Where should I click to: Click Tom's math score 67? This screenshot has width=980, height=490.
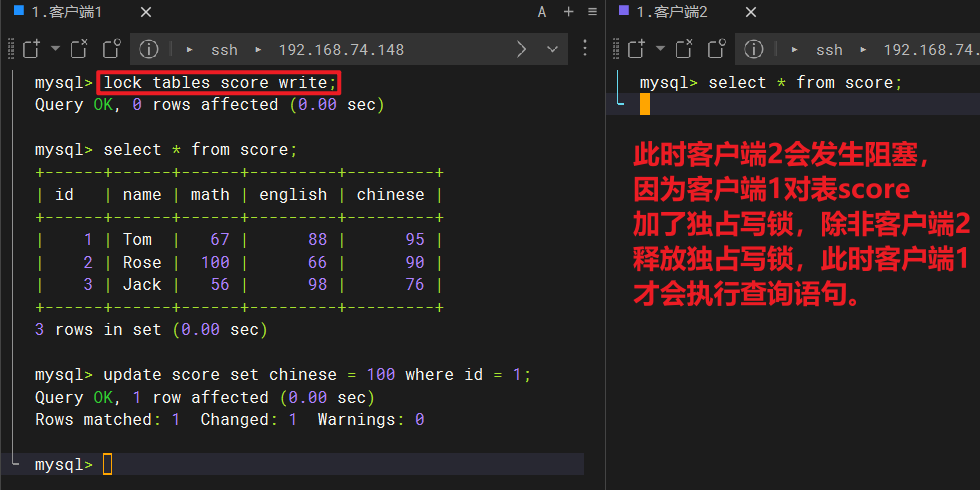[x=220, y=240]
